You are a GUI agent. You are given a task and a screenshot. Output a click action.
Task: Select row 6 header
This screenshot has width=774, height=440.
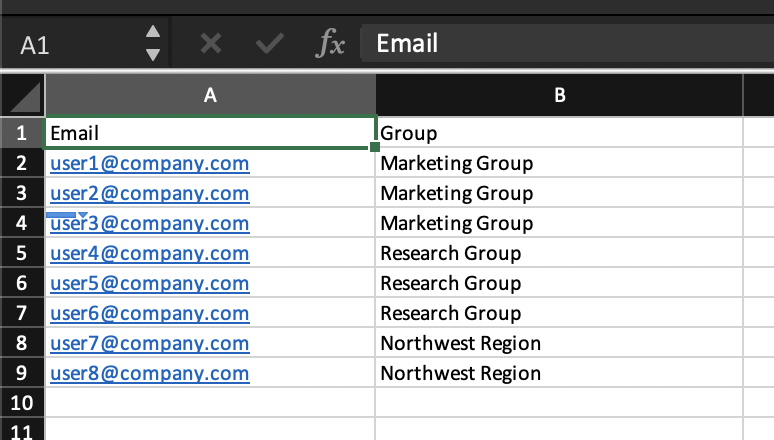22,283
